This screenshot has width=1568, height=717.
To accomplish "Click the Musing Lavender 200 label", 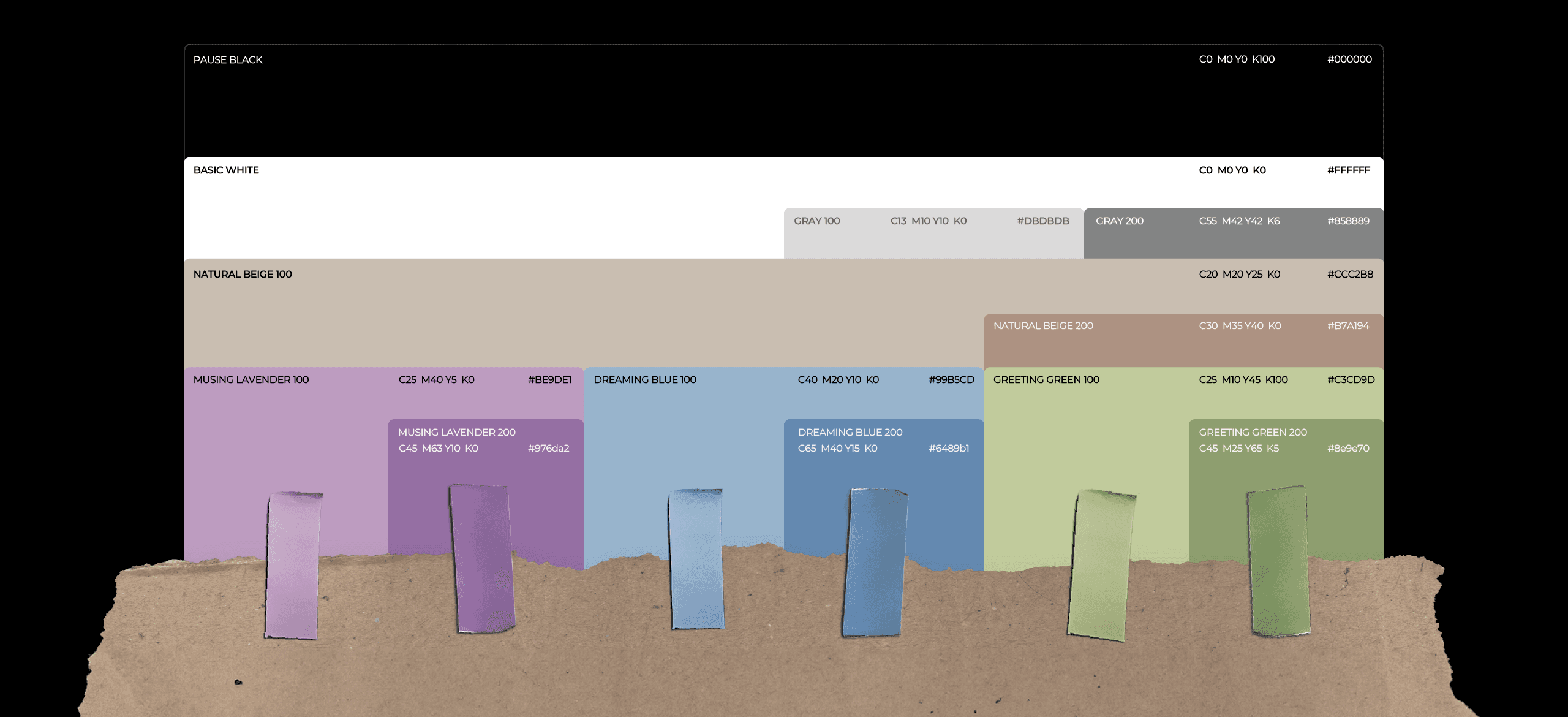I will [456, 432].
